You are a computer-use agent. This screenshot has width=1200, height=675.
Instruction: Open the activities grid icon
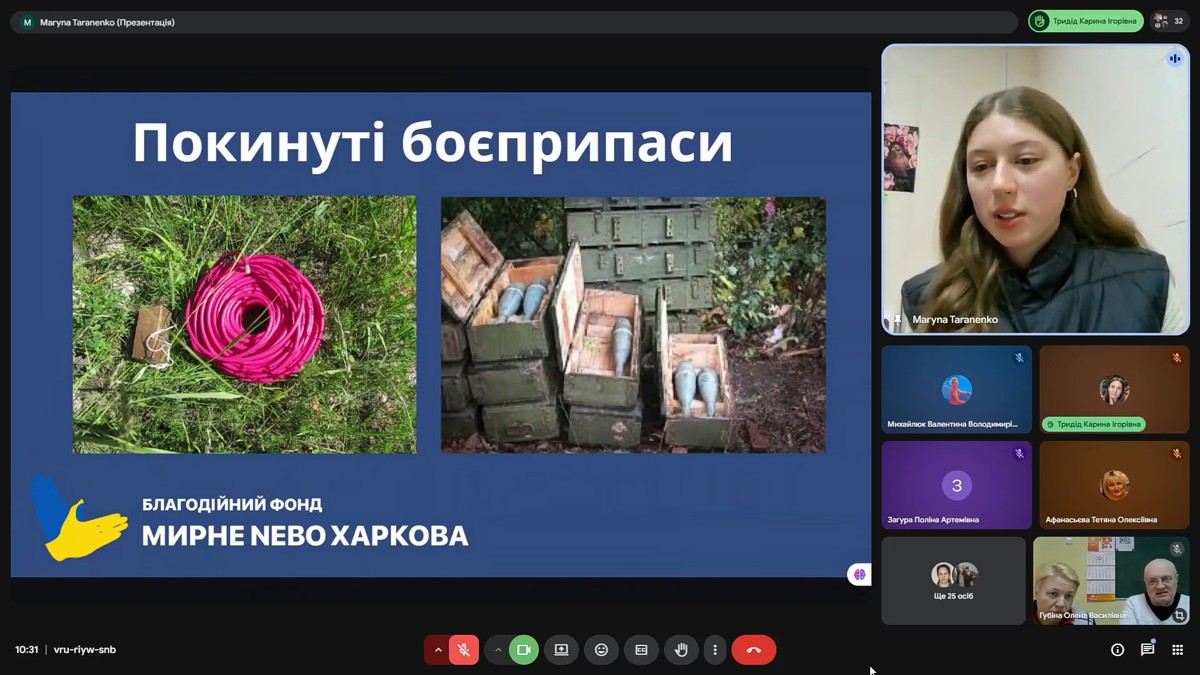[1177, 650]
